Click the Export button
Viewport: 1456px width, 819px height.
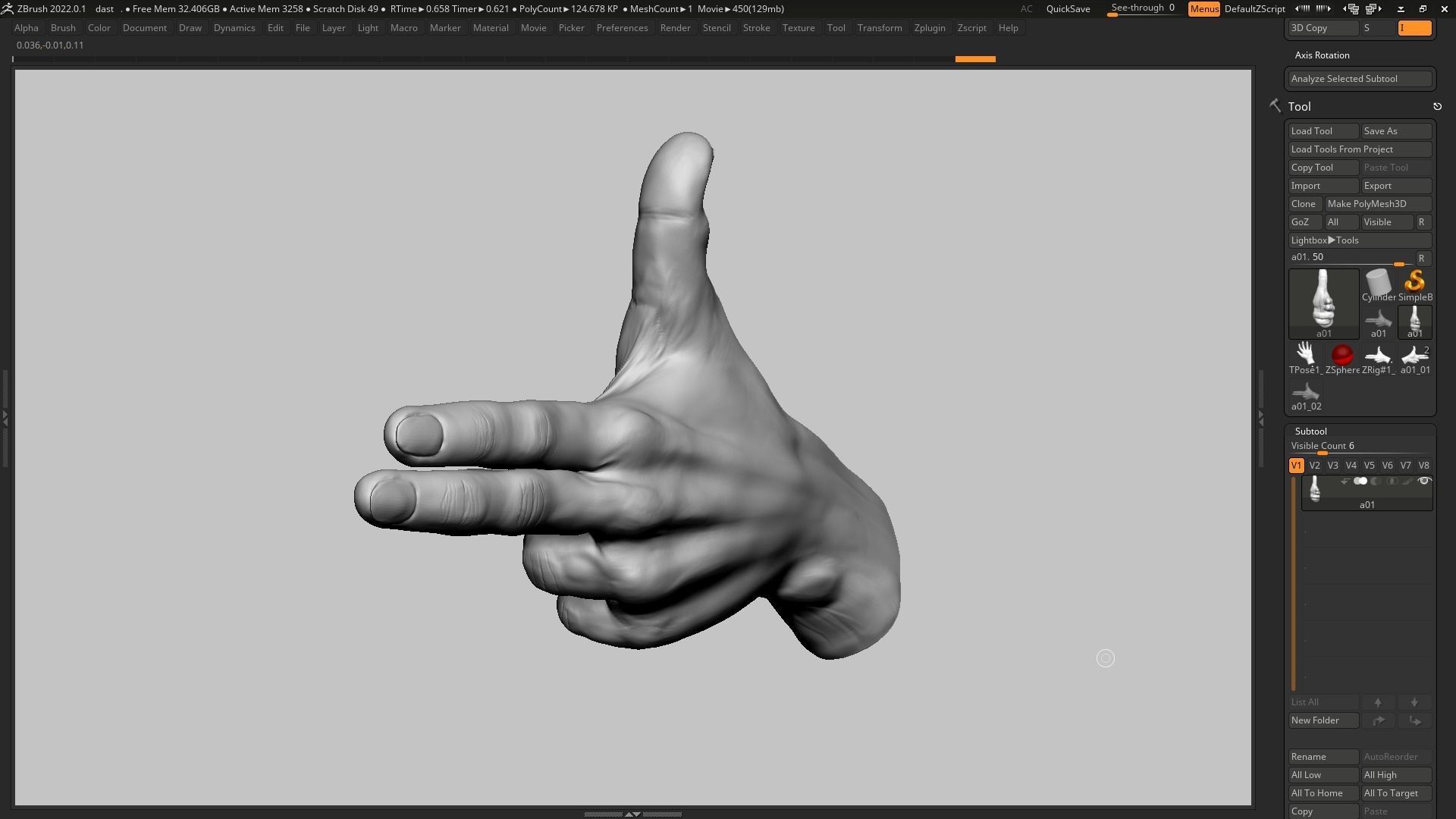click(1396, 186)
